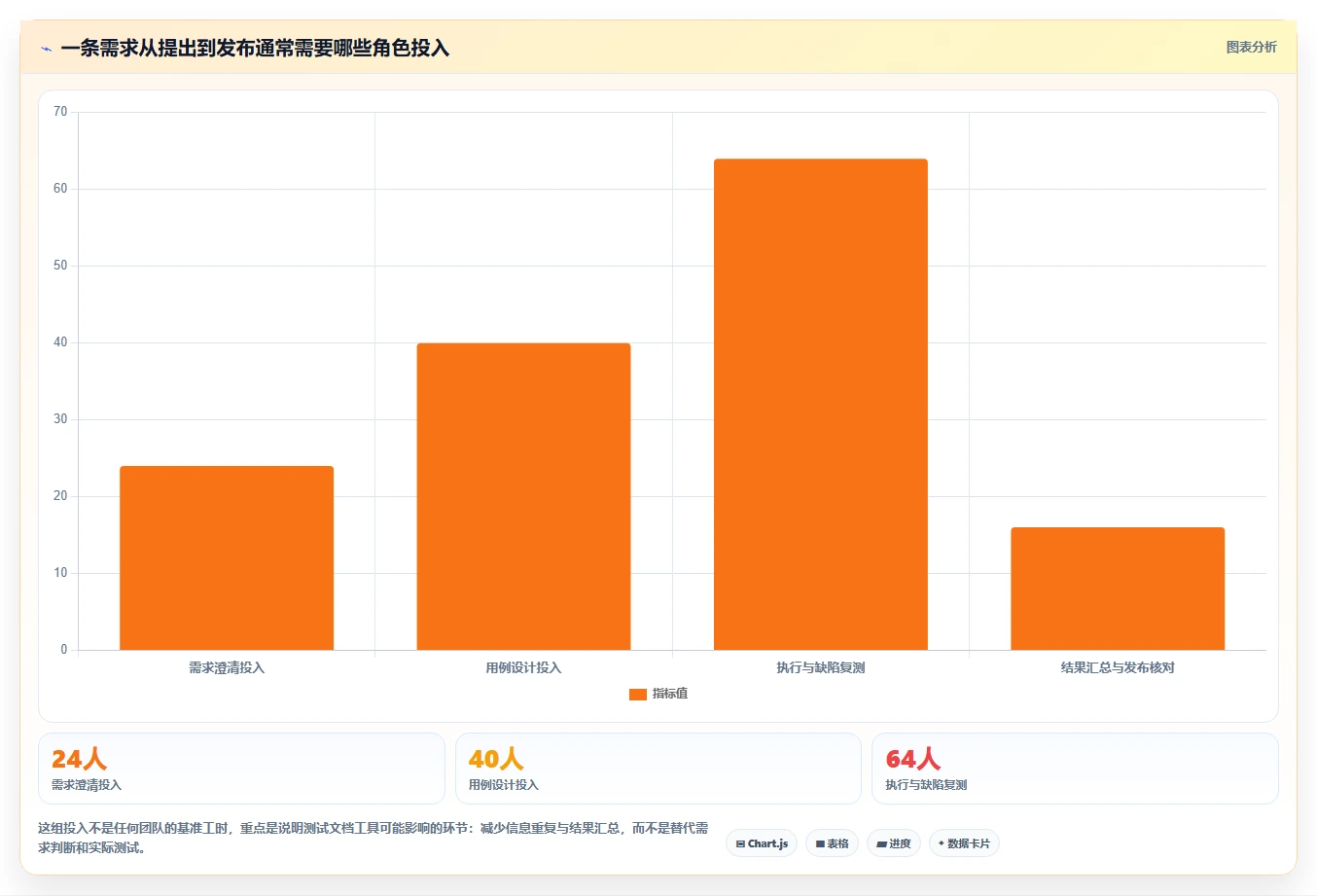Click the x-axis label 结果汇总与发布核对
Viewport: 1317px width, 896px height.
coord(1118,667)
